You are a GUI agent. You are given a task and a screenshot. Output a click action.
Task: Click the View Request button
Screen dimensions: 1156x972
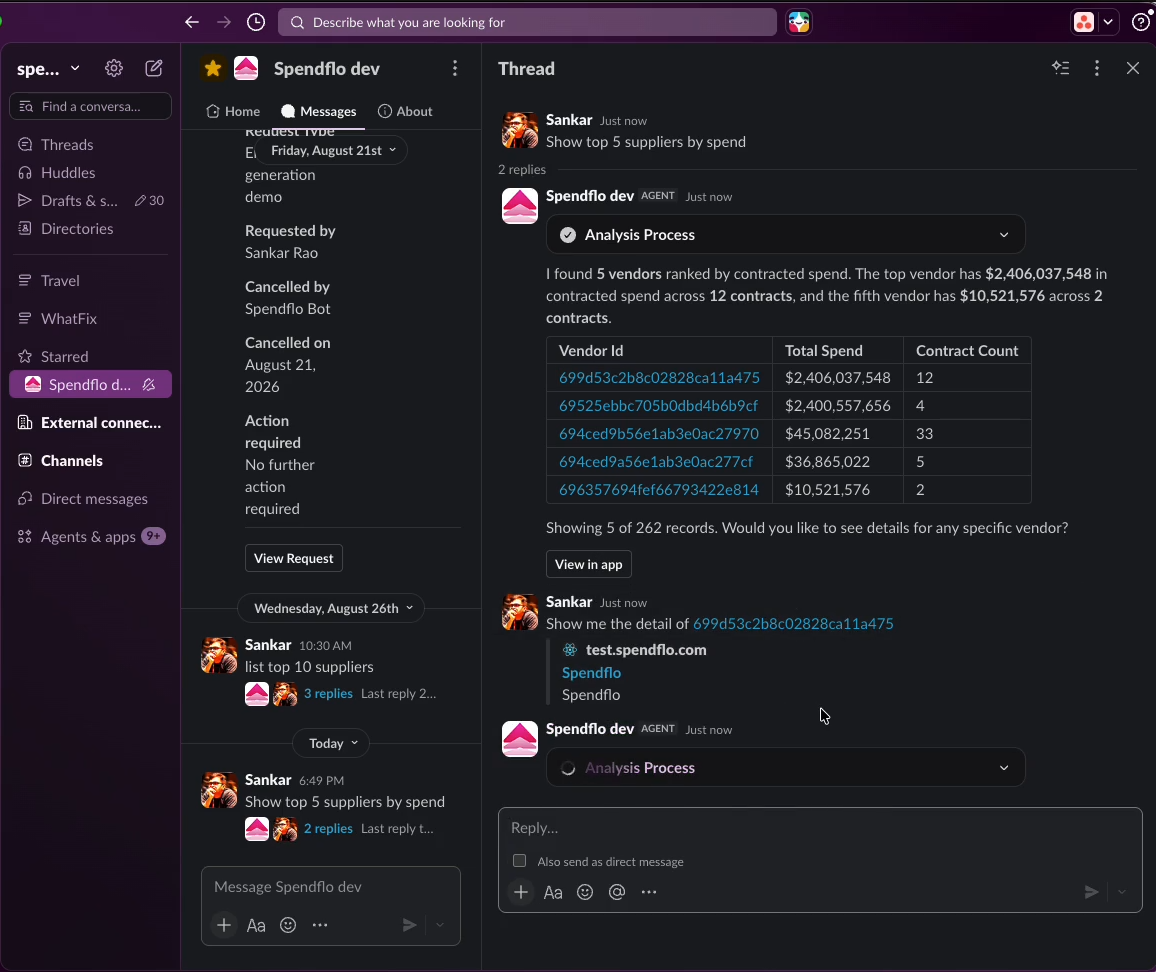[x=293, y=558]
